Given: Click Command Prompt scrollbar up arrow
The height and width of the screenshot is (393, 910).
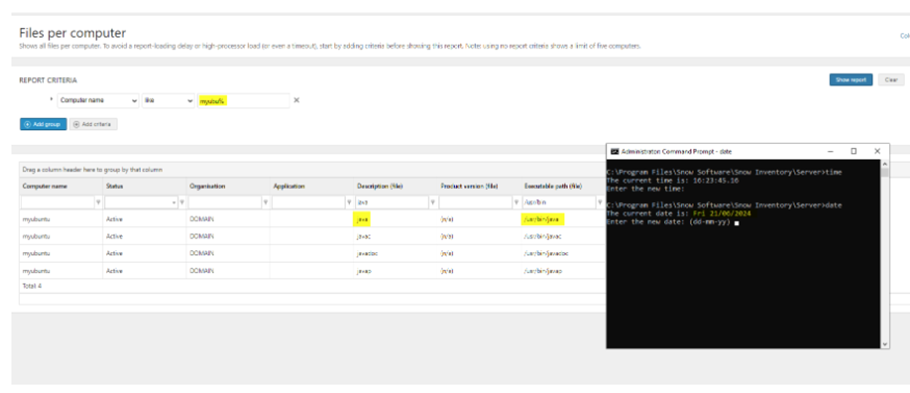Looking at the screenshot, I should coord(884,164).
